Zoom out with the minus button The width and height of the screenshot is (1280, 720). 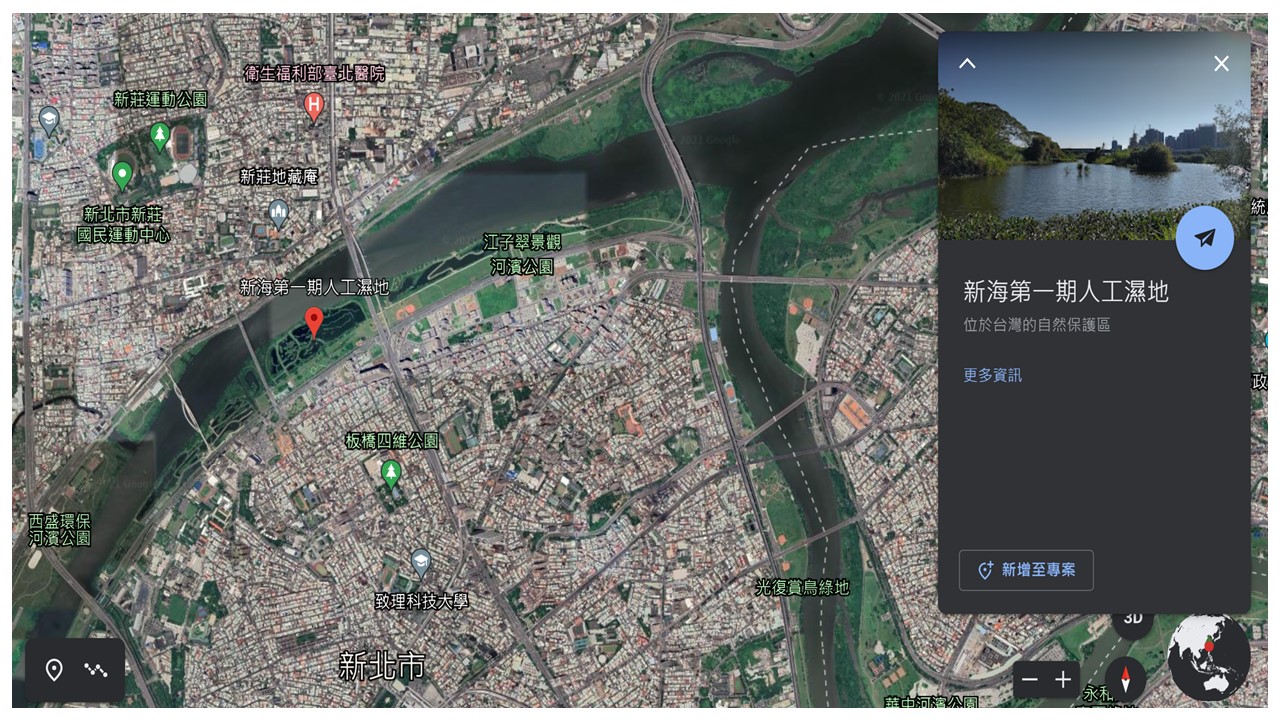point(1030,680)
